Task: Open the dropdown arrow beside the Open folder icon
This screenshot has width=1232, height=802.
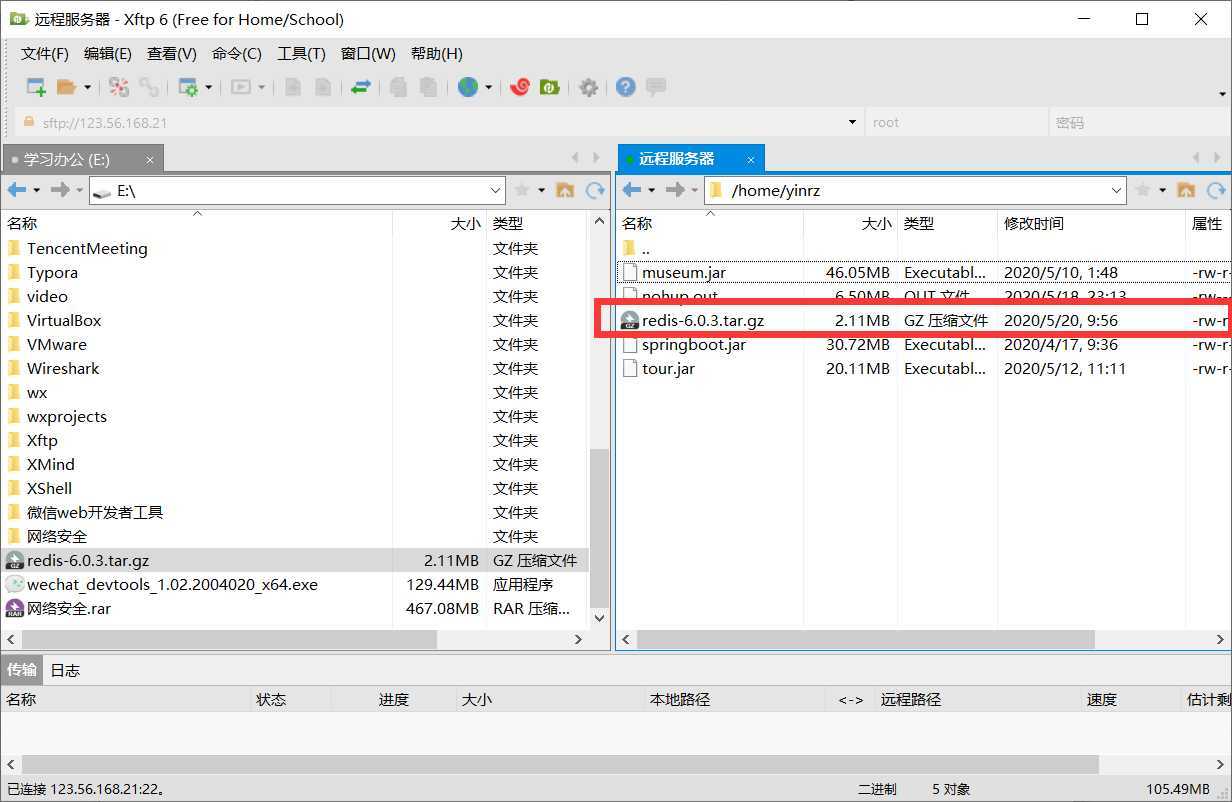Action: 87,87
